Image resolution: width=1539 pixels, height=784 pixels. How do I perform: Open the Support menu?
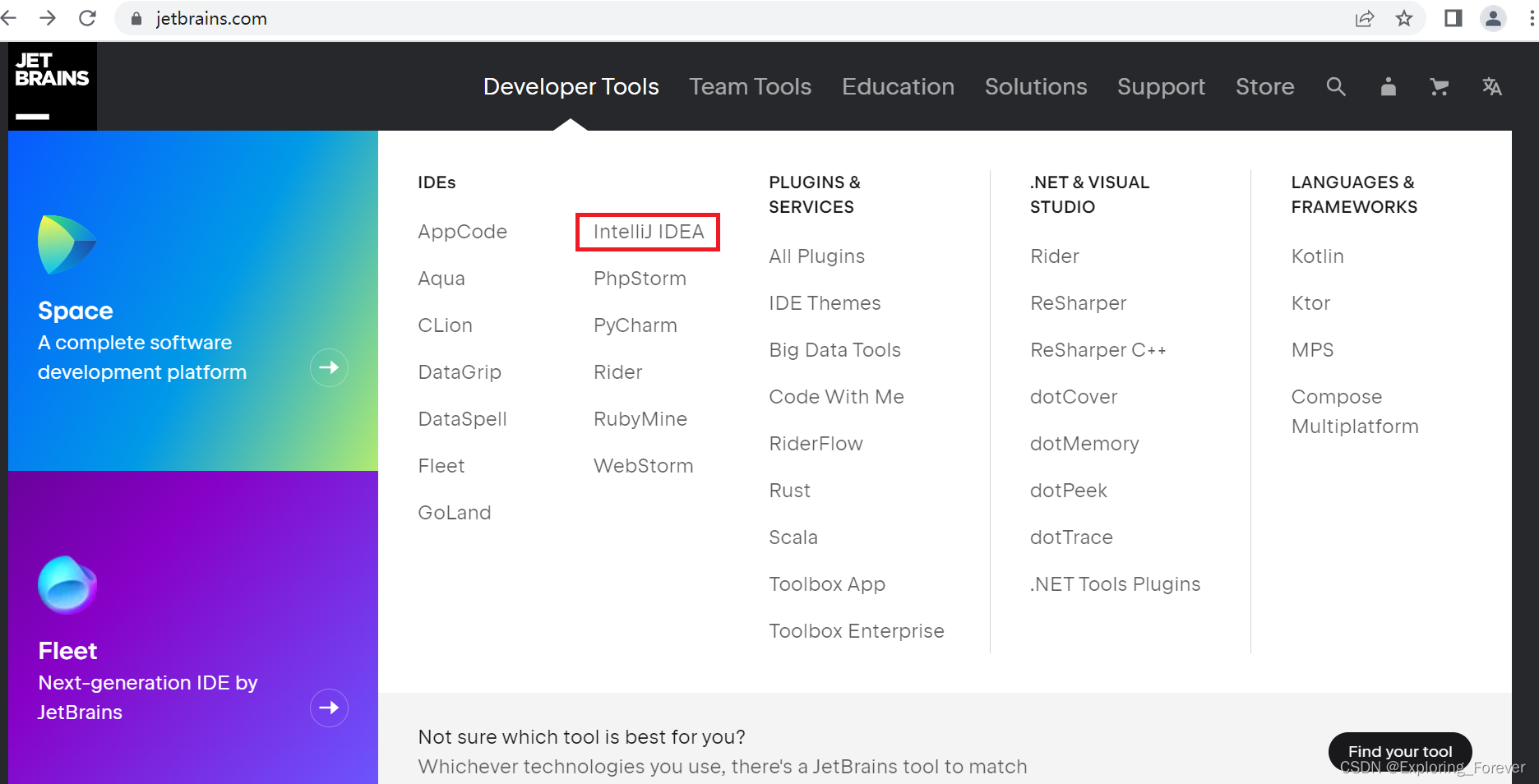[x=1161, y=86]
